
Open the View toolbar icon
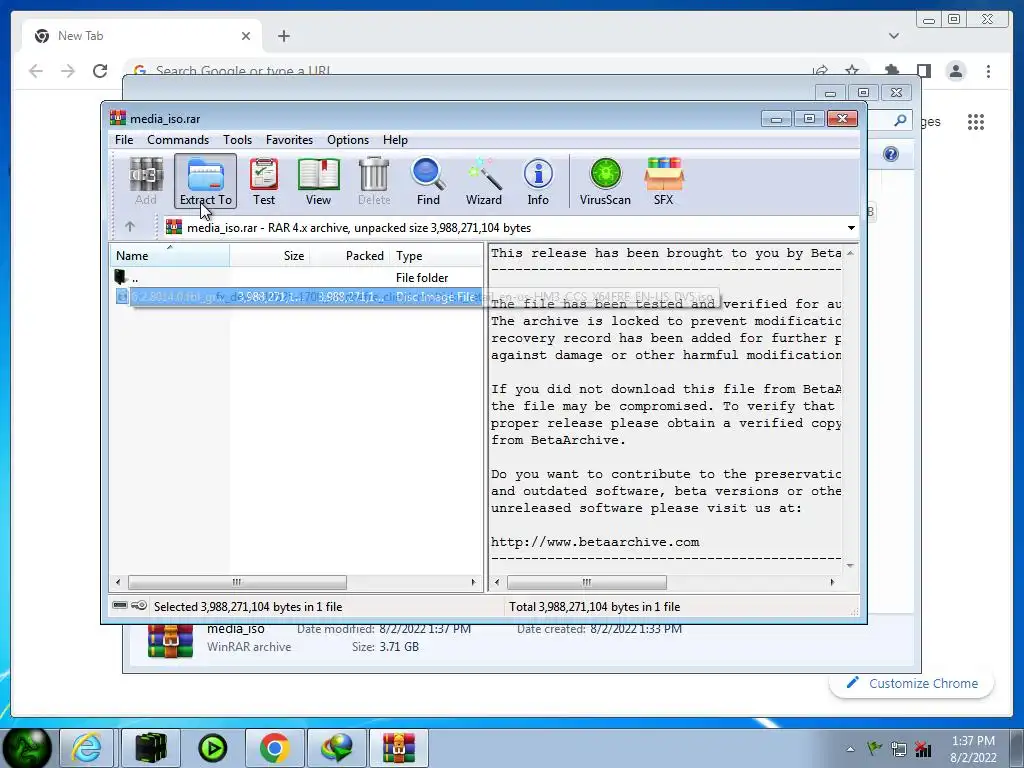319,182
